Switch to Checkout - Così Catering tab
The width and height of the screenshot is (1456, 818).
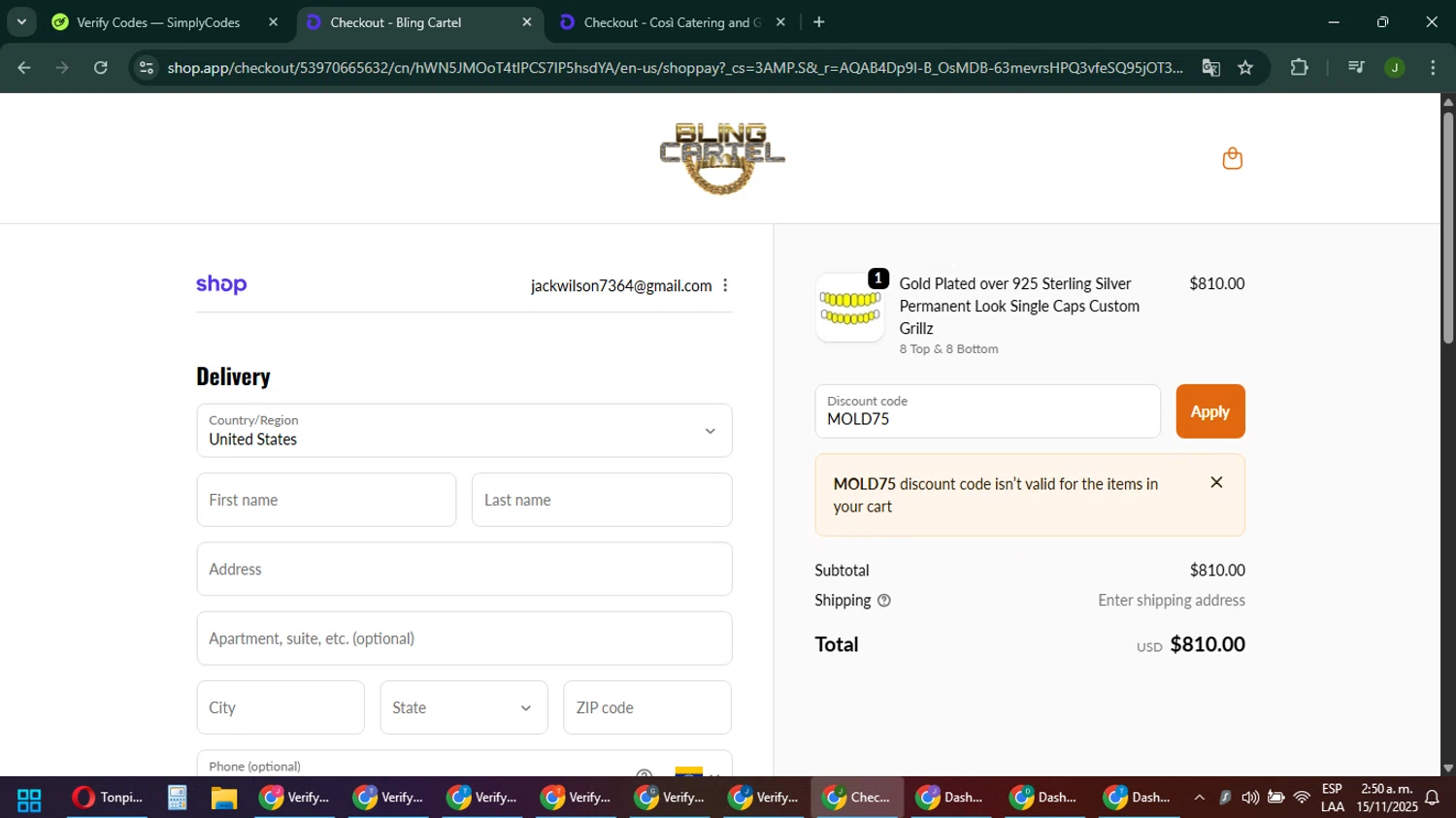pos(672,22)
